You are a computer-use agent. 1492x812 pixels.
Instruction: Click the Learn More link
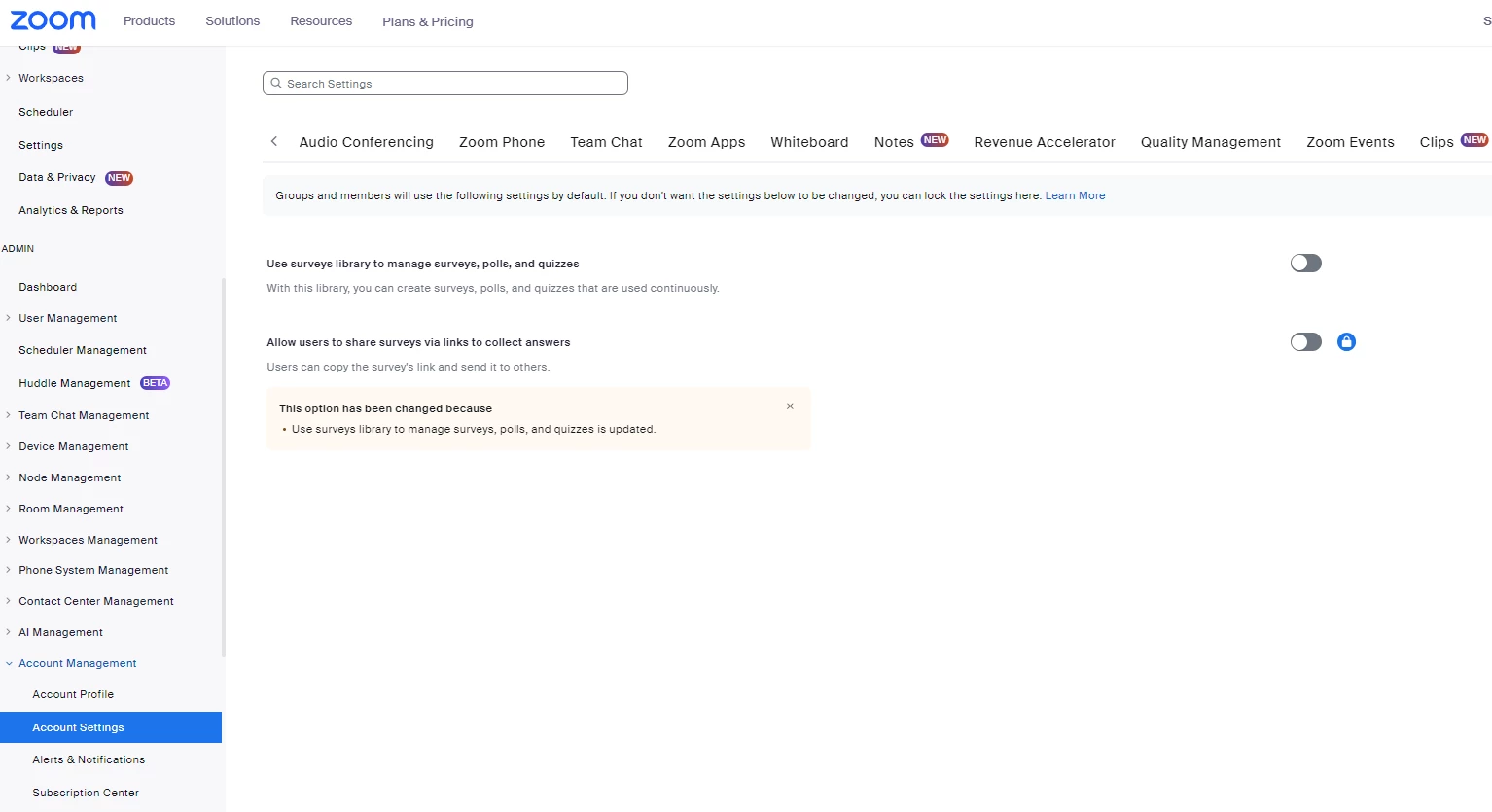(1075, 195)
